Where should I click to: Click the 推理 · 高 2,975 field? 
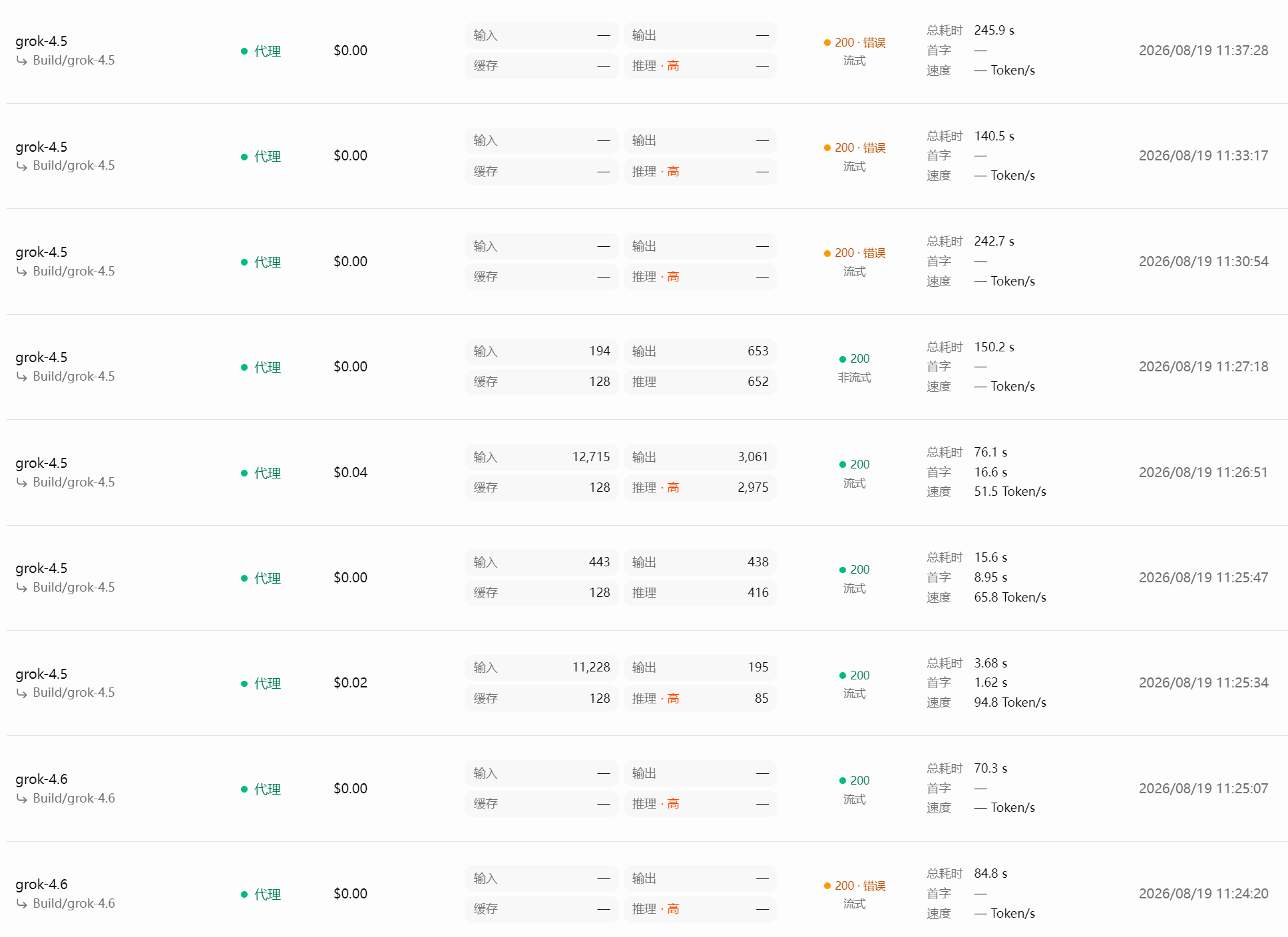[x=700, y=488]
